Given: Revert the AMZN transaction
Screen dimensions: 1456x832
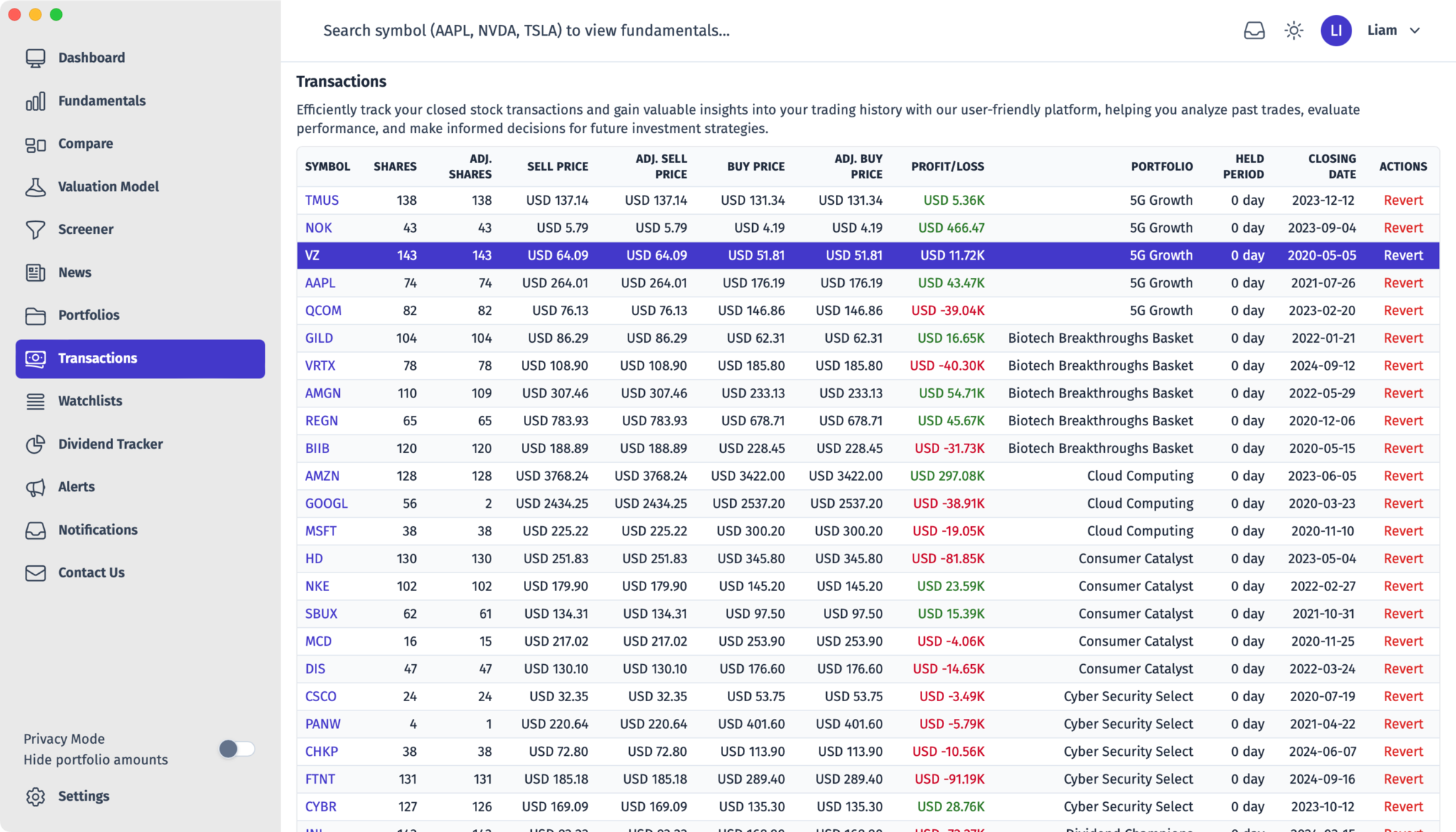Looking at the screenshot, I should [x=1403, y=476].
